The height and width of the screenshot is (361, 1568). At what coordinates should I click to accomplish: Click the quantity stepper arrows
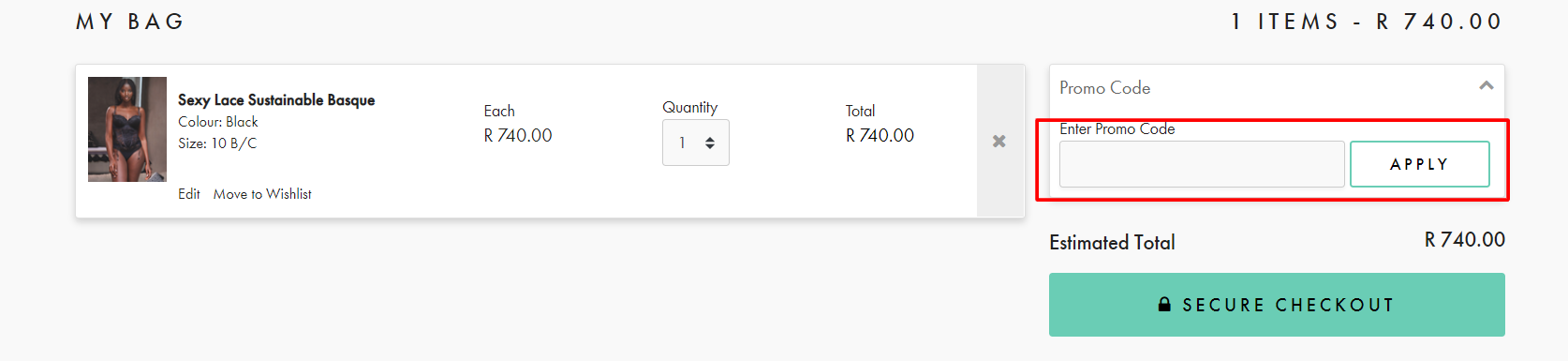[x=710, y=143]
